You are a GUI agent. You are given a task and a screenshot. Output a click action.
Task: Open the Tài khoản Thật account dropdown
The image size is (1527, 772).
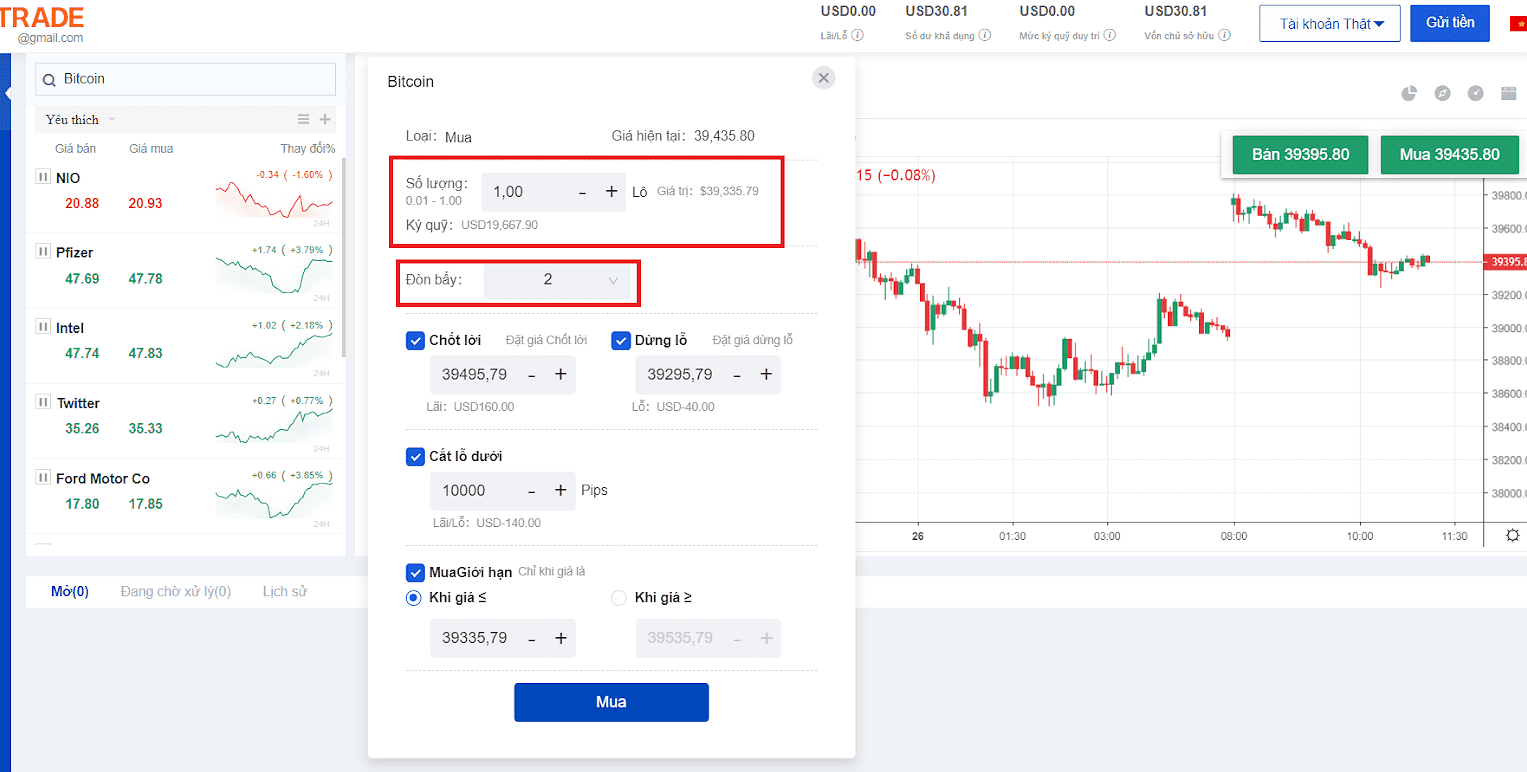1328,23
